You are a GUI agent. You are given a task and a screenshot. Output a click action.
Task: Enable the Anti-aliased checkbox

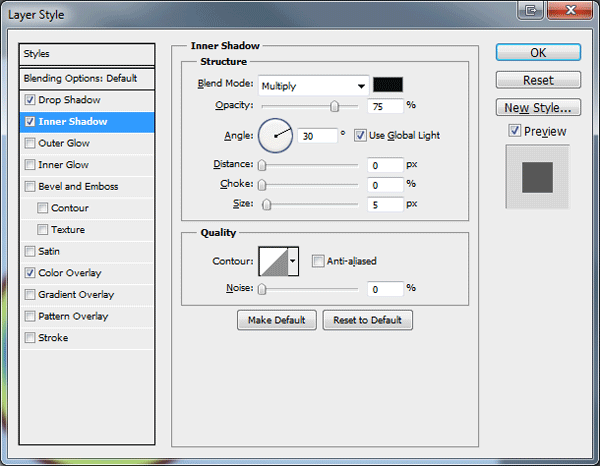318,261
